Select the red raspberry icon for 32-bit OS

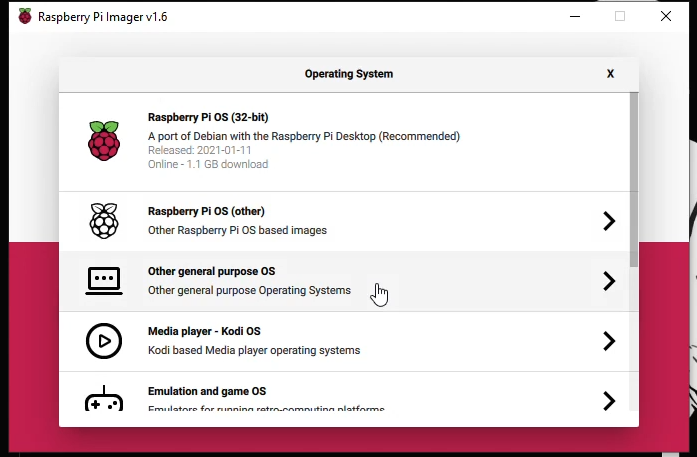click(x=104, y=140)
